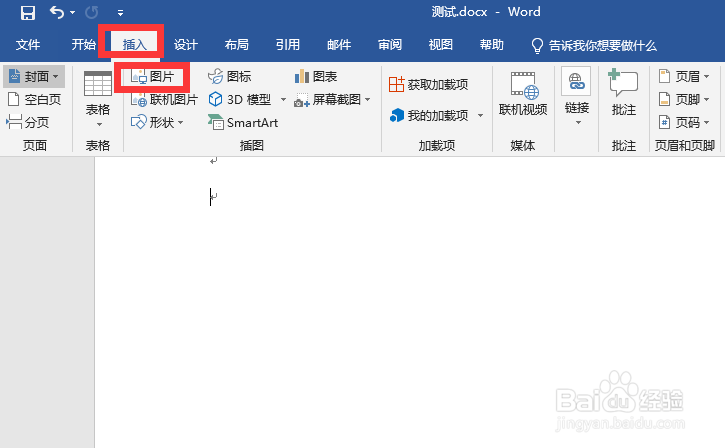Screen dimensions: 725x448
Task: Open the 帮助 tab
Action: pyautogui.click(x=492, y=45)
